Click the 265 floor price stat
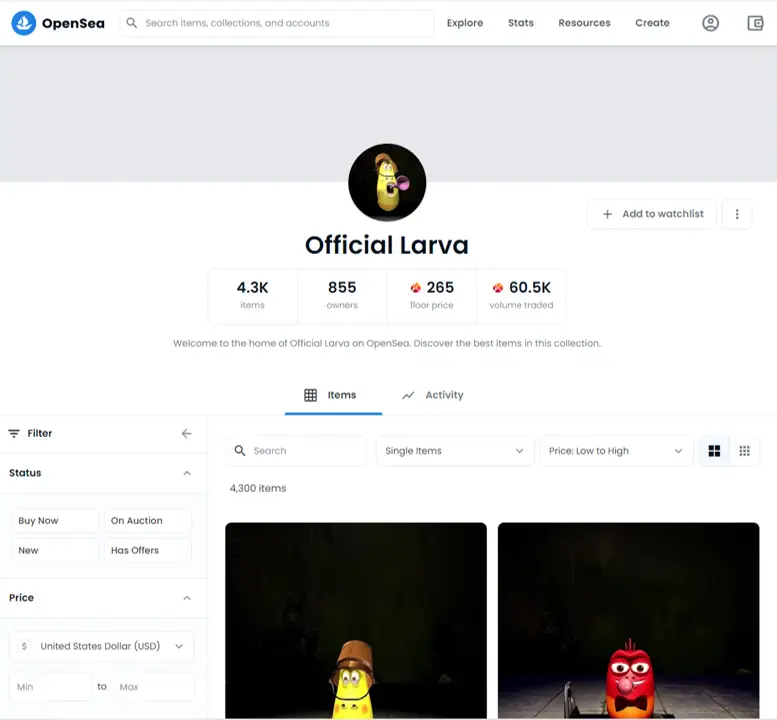 point(432,295)
